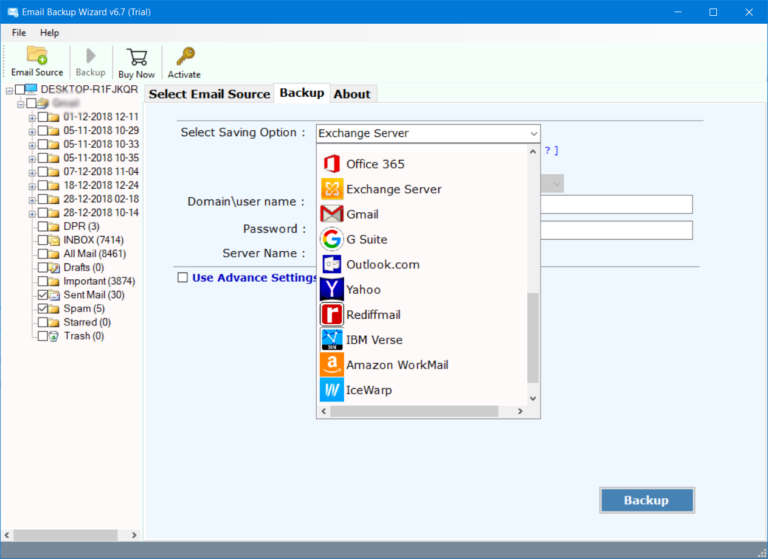Image resolution: width=768 pixels, height=559 pixels.
Task: Click the saving options list scroll-up arrow
Action: click(533, 151)
